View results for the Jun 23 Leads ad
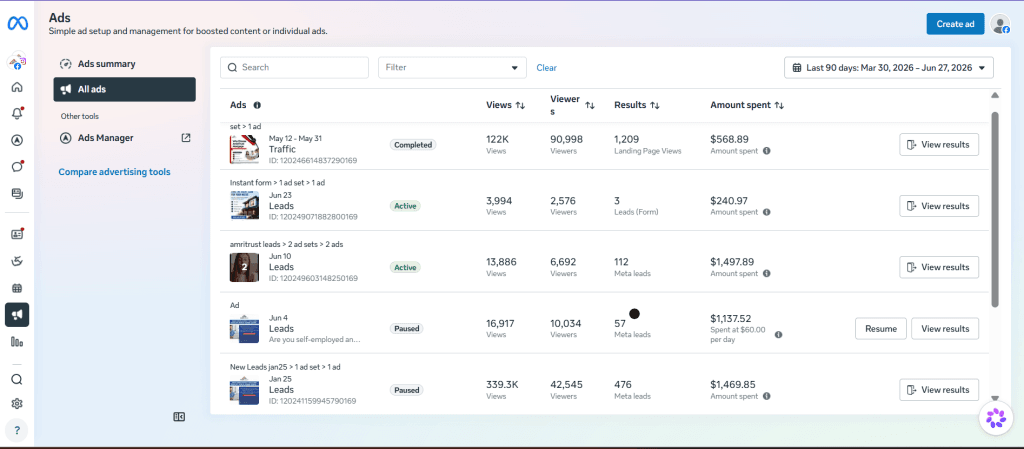Image resolution: width=1024 pixels, height=449 pixels. point(938,206)
